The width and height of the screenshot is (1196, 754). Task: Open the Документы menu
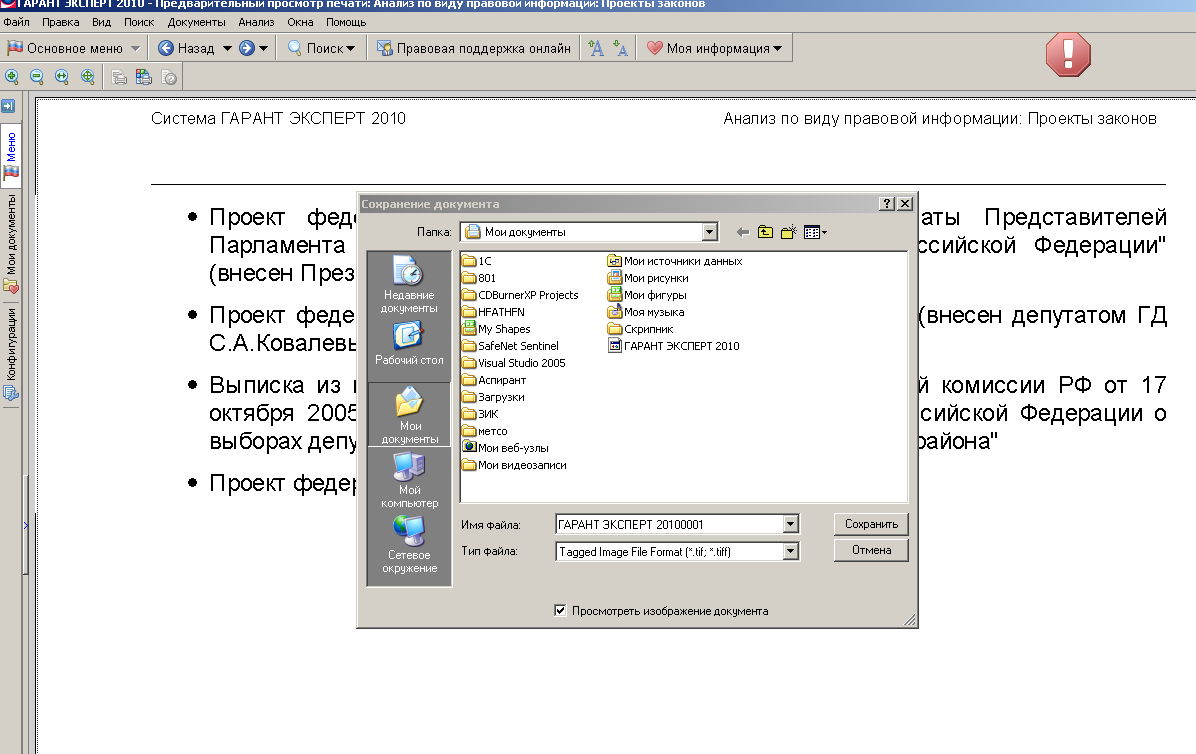click(x=197, y=22)
